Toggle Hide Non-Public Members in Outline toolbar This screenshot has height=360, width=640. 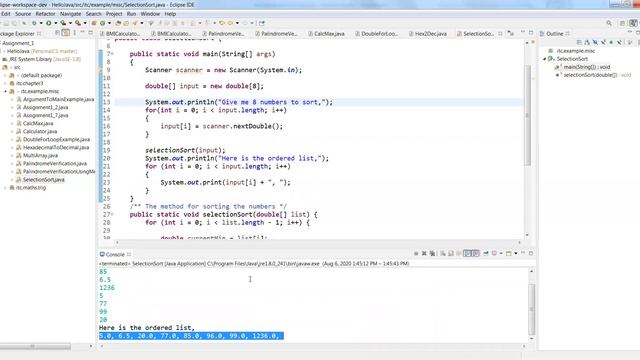(611, 42)
